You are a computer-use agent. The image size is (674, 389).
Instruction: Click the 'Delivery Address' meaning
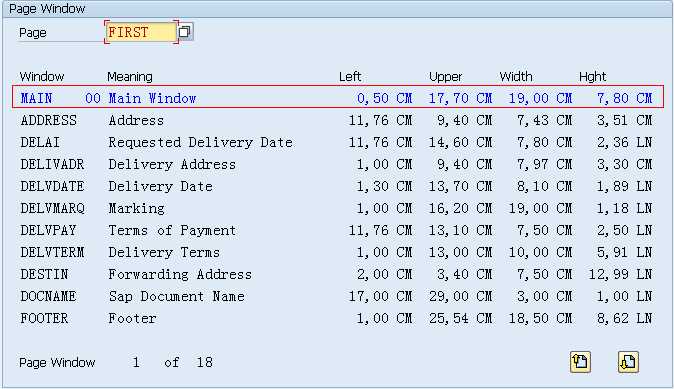[172, 164]
